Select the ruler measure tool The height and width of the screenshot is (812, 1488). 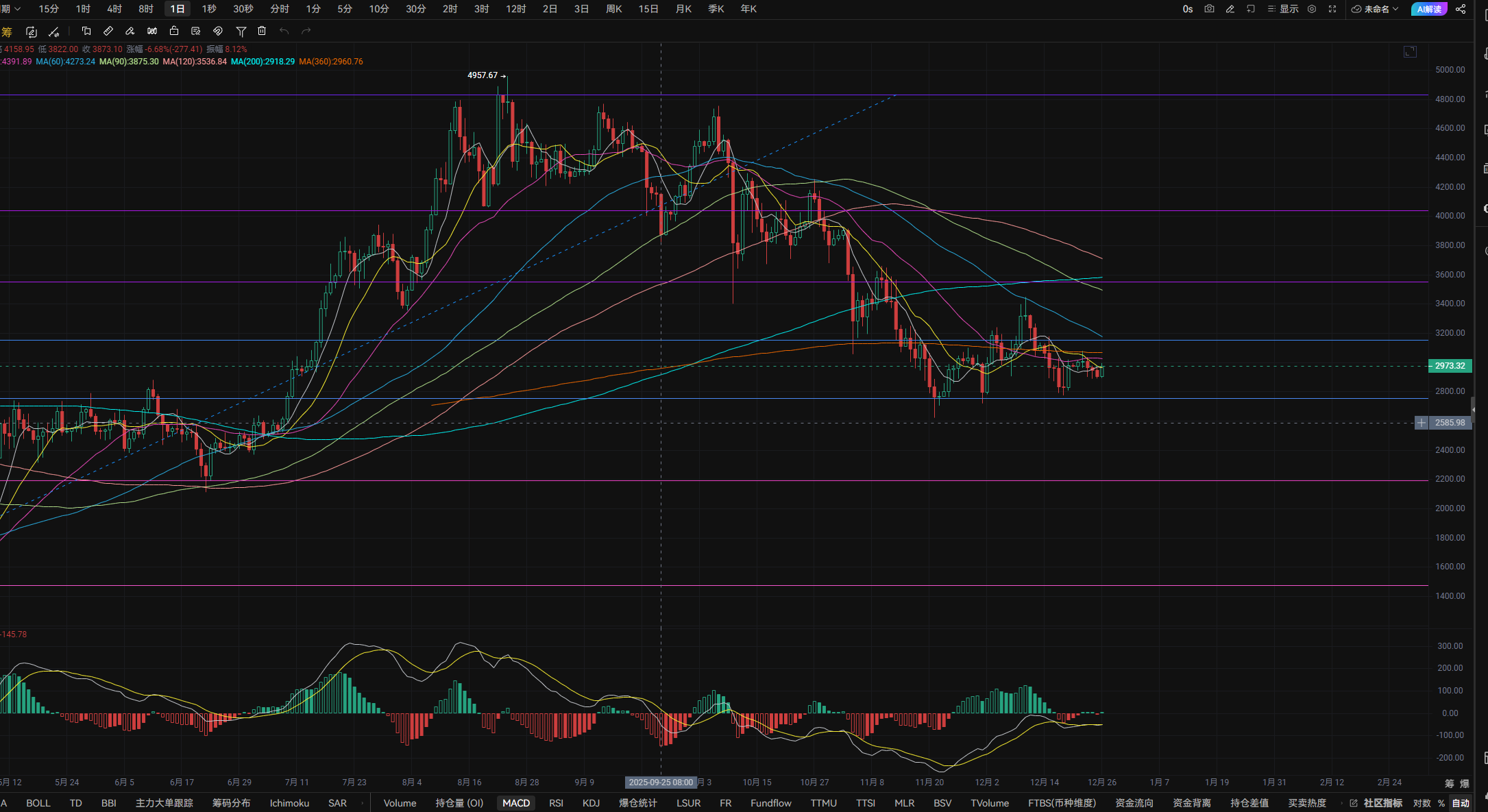(x=108, y=31)
